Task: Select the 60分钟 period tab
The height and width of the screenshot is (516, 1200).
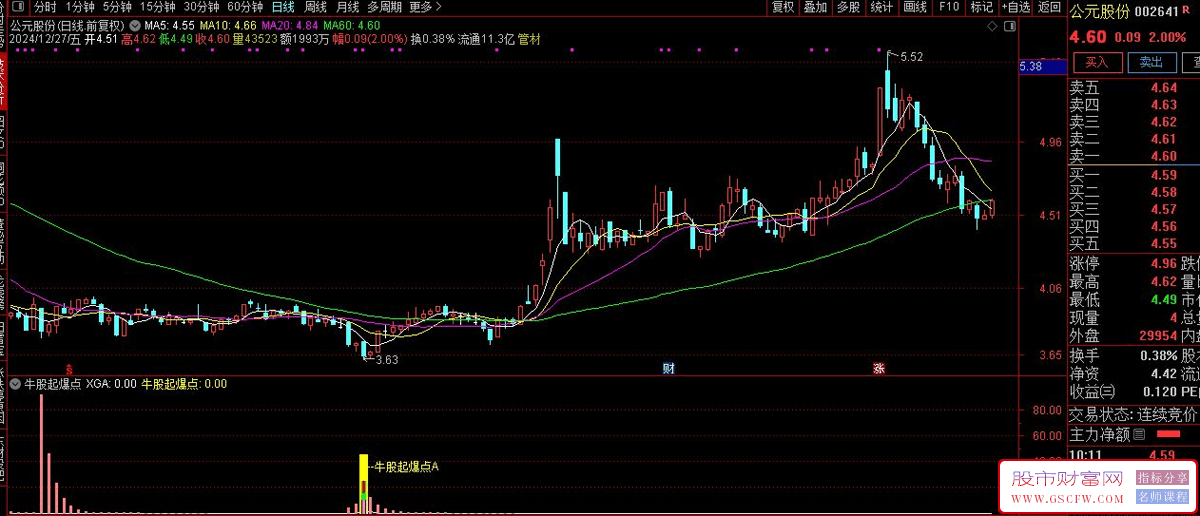Action: pos(245,7)
